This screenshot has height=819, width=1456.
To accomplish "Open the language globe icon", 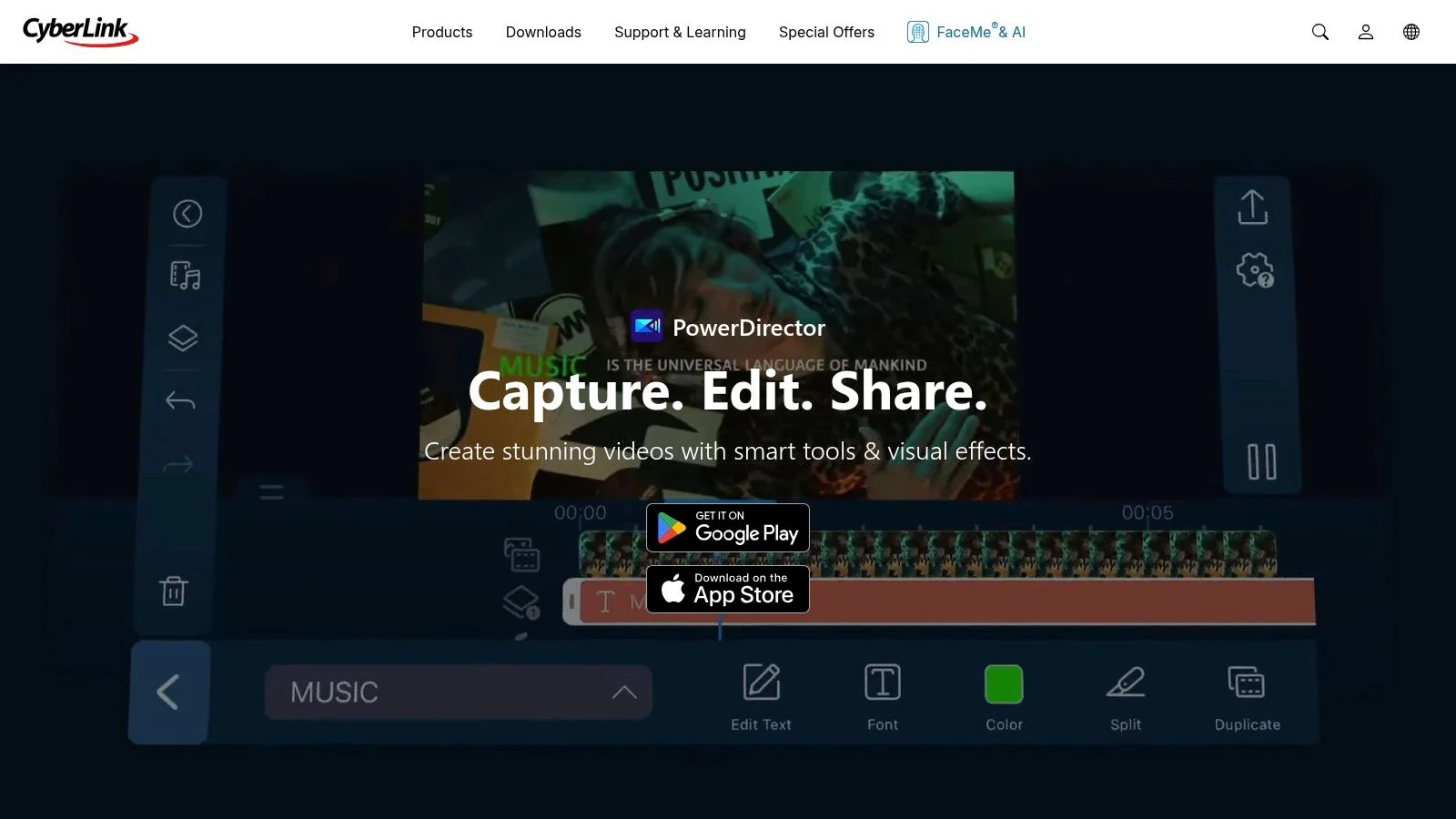I will (1411, 32).
